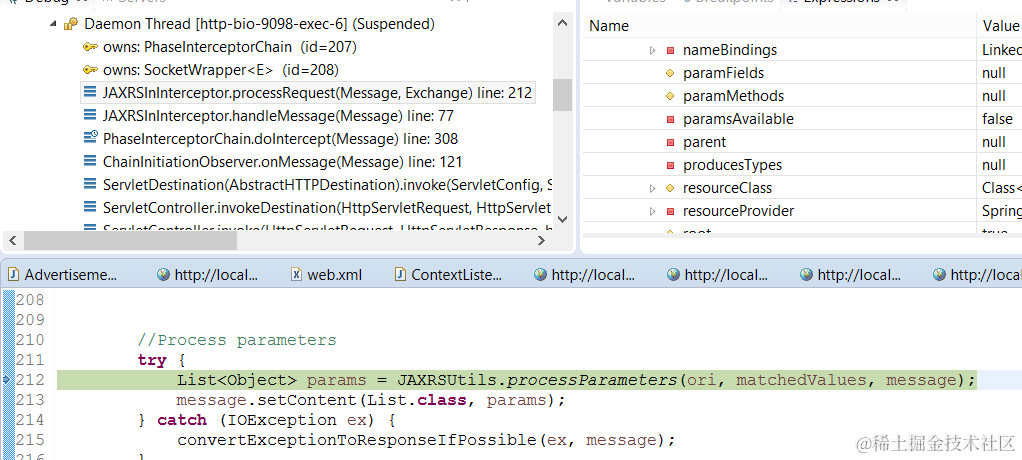Click red field icon beside parent
Image resolution: width=1022 pixels, height=460 pixels.
click(670, 142)
